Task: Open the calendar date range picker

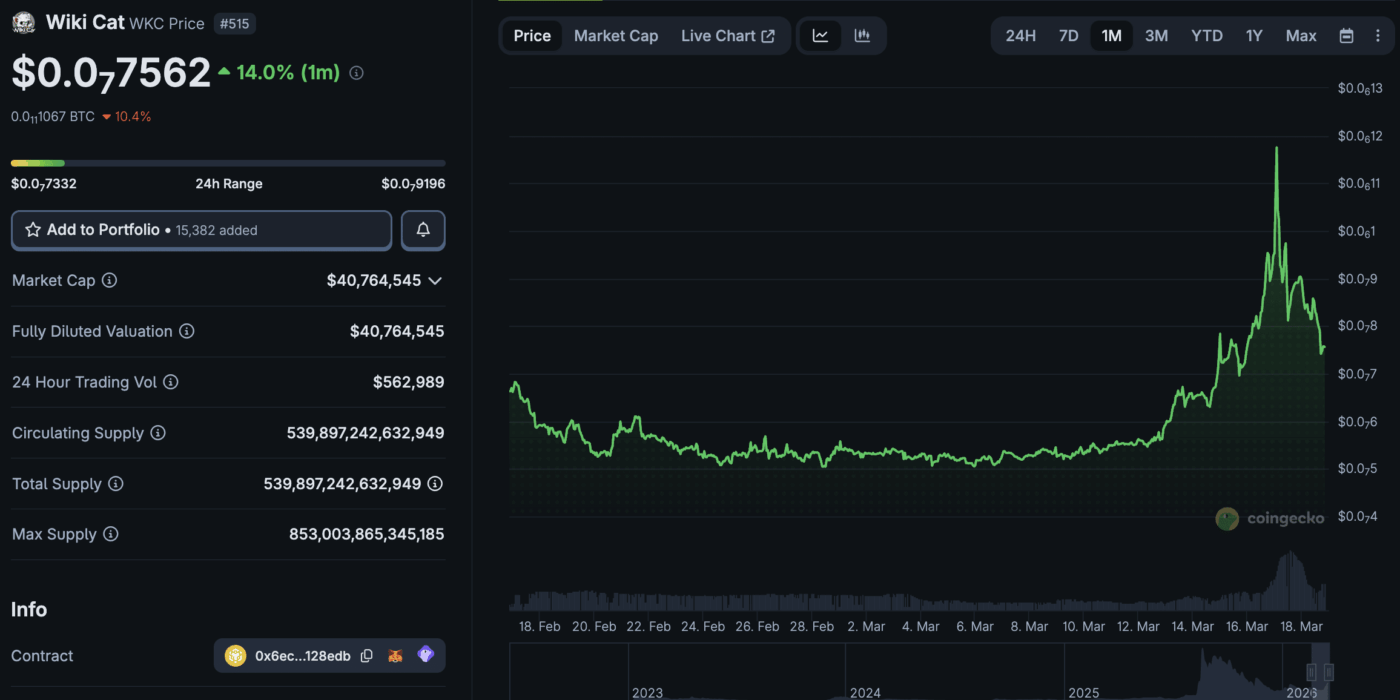Action: (x=1346, y=36)
